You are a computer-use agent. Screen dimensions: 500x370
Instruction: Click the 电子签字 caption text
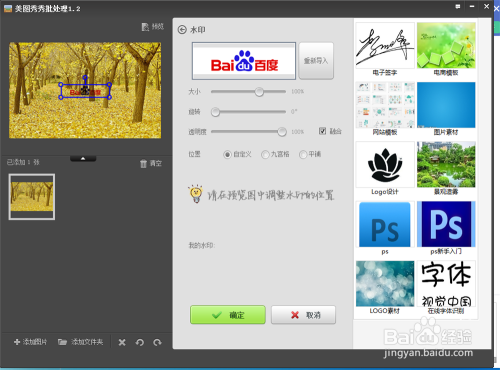[385, 73]
